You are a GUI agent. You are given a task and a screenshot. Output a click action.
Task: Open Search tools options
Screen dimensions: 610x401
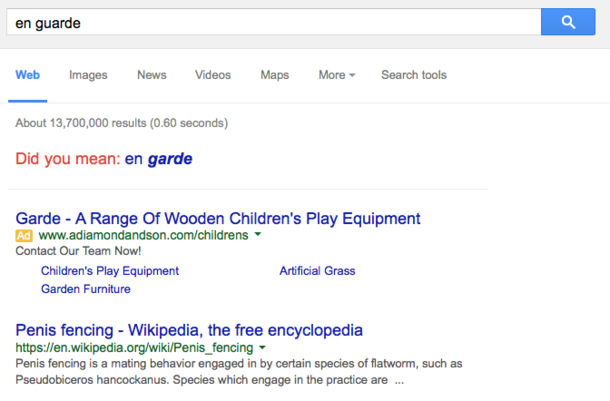coord(414,75)
